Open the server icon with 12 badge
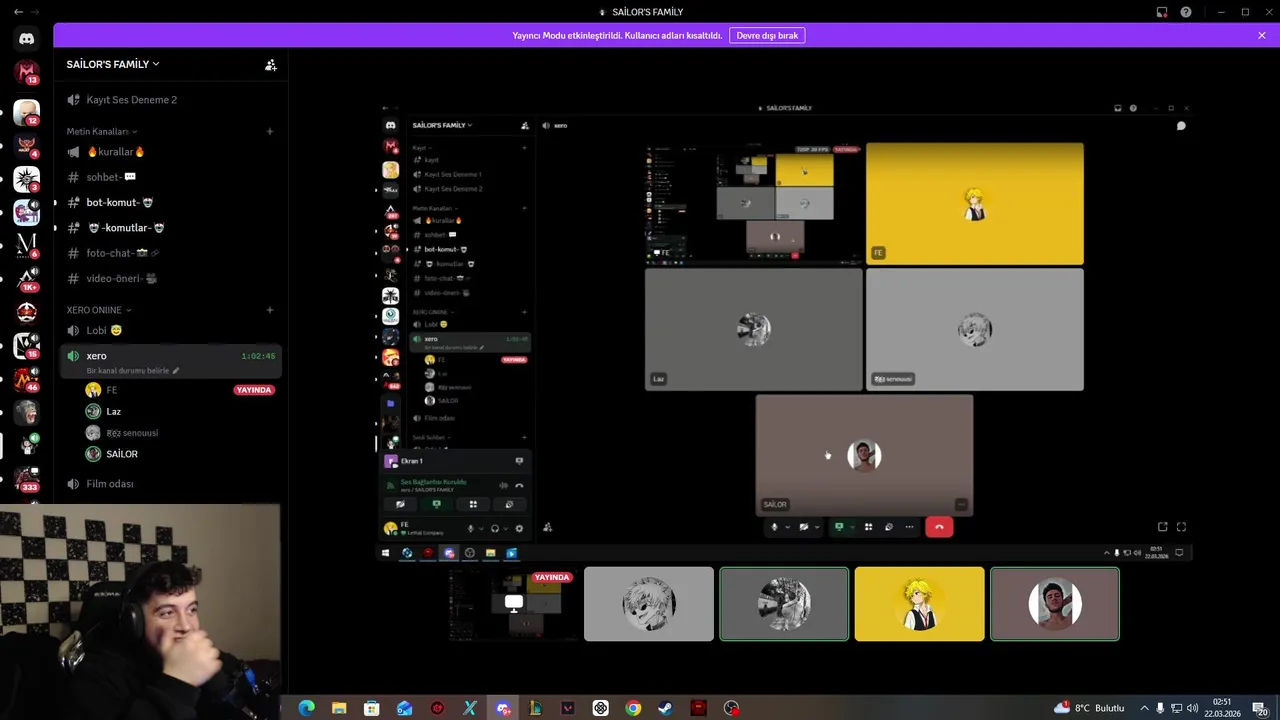Viewport: 1280px width, 720px height. (27, 113)
